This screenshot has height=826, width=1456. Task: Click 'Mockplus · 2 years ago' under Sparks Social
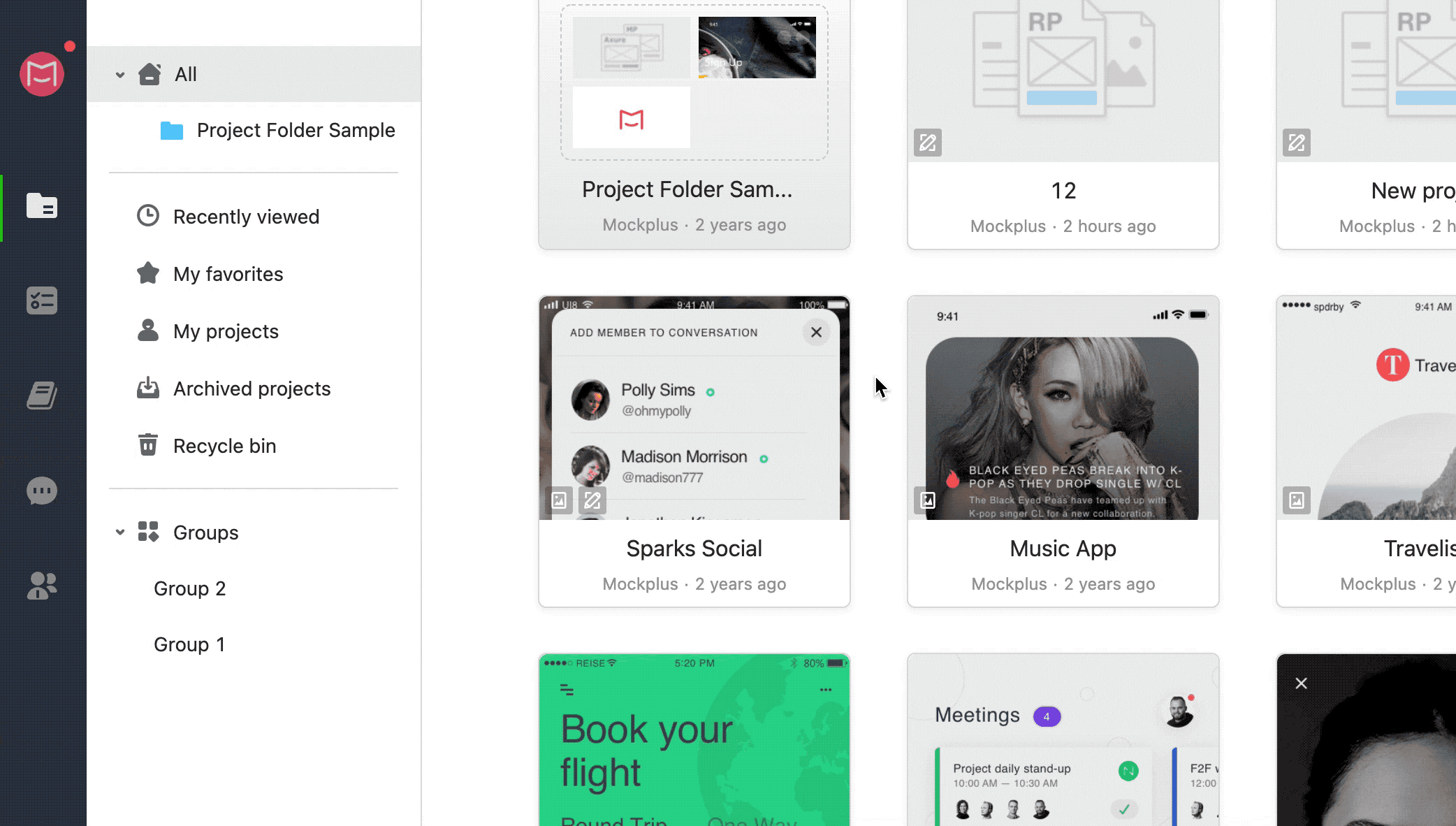694,584
